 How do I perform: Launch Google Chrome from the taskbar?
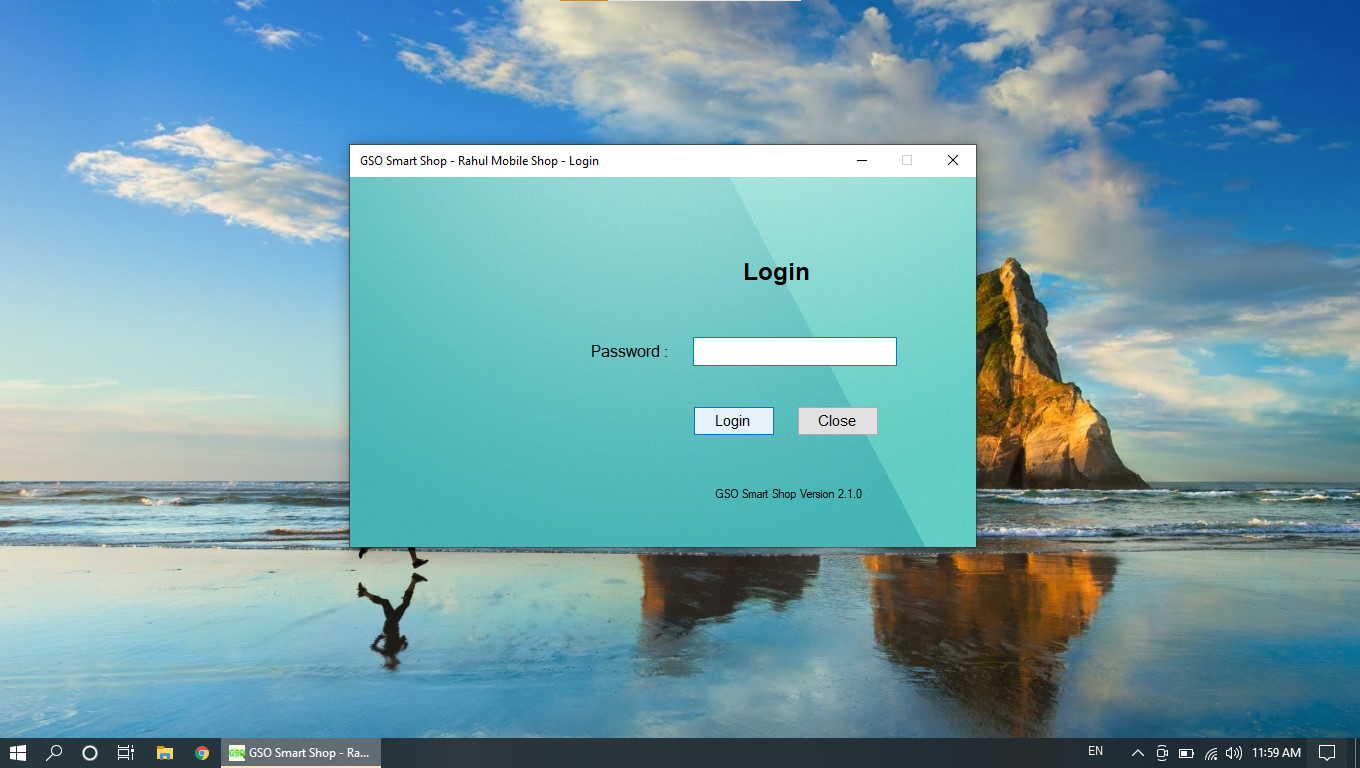[202, 753]
